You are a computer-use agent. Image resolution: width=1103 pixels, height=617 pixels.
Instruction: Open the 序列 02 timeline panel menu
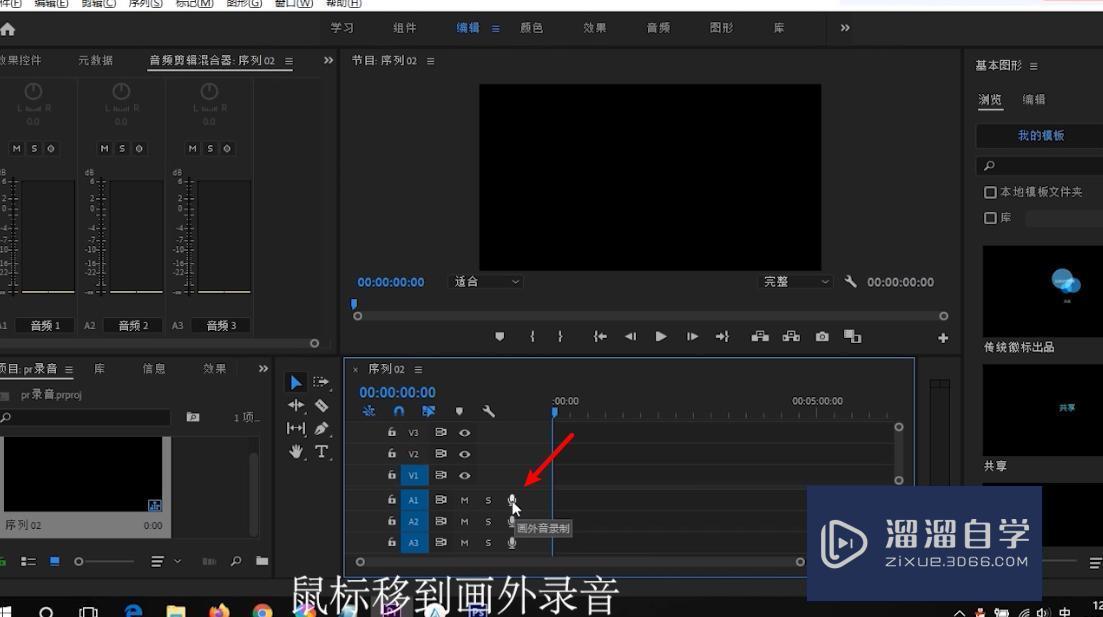point(417,369)
